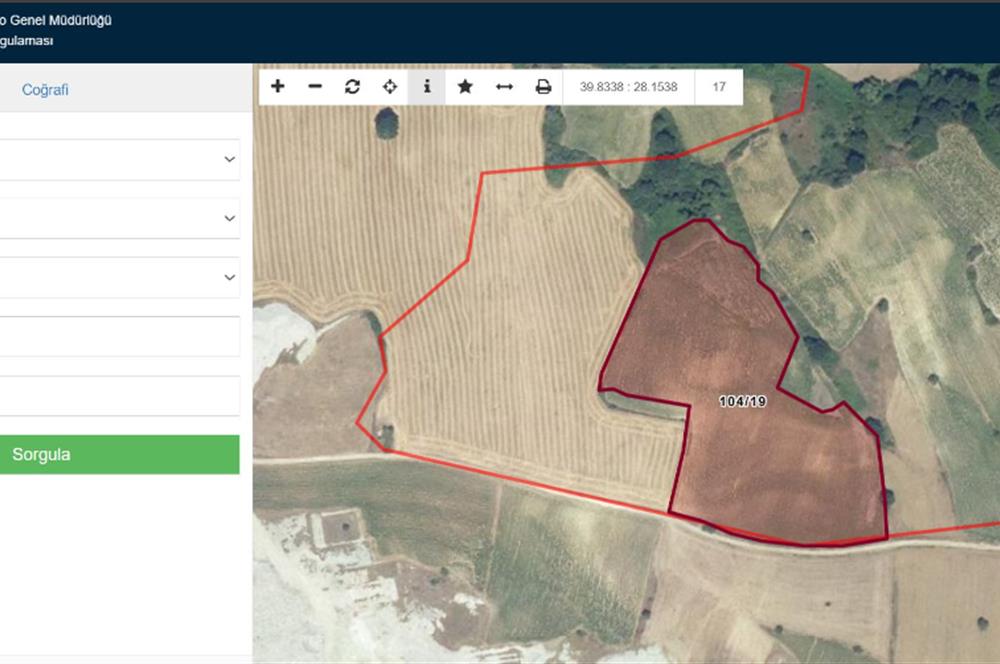1000x664 pixels.
Task: Click the star favorites icon
Action: click(x=465, y=87)
